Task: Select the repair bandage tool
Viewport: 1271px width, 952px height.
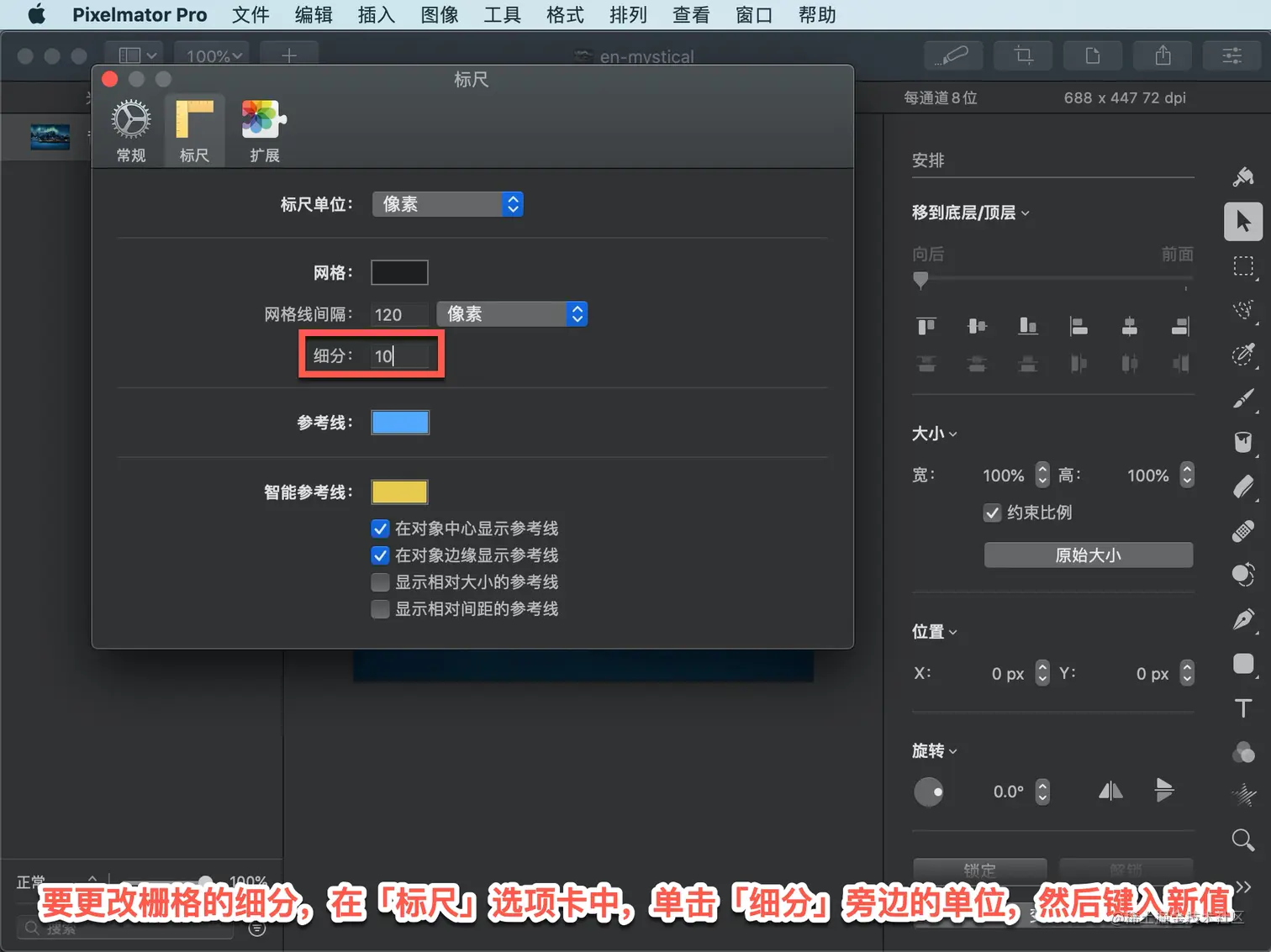Action: [1243, 531]
